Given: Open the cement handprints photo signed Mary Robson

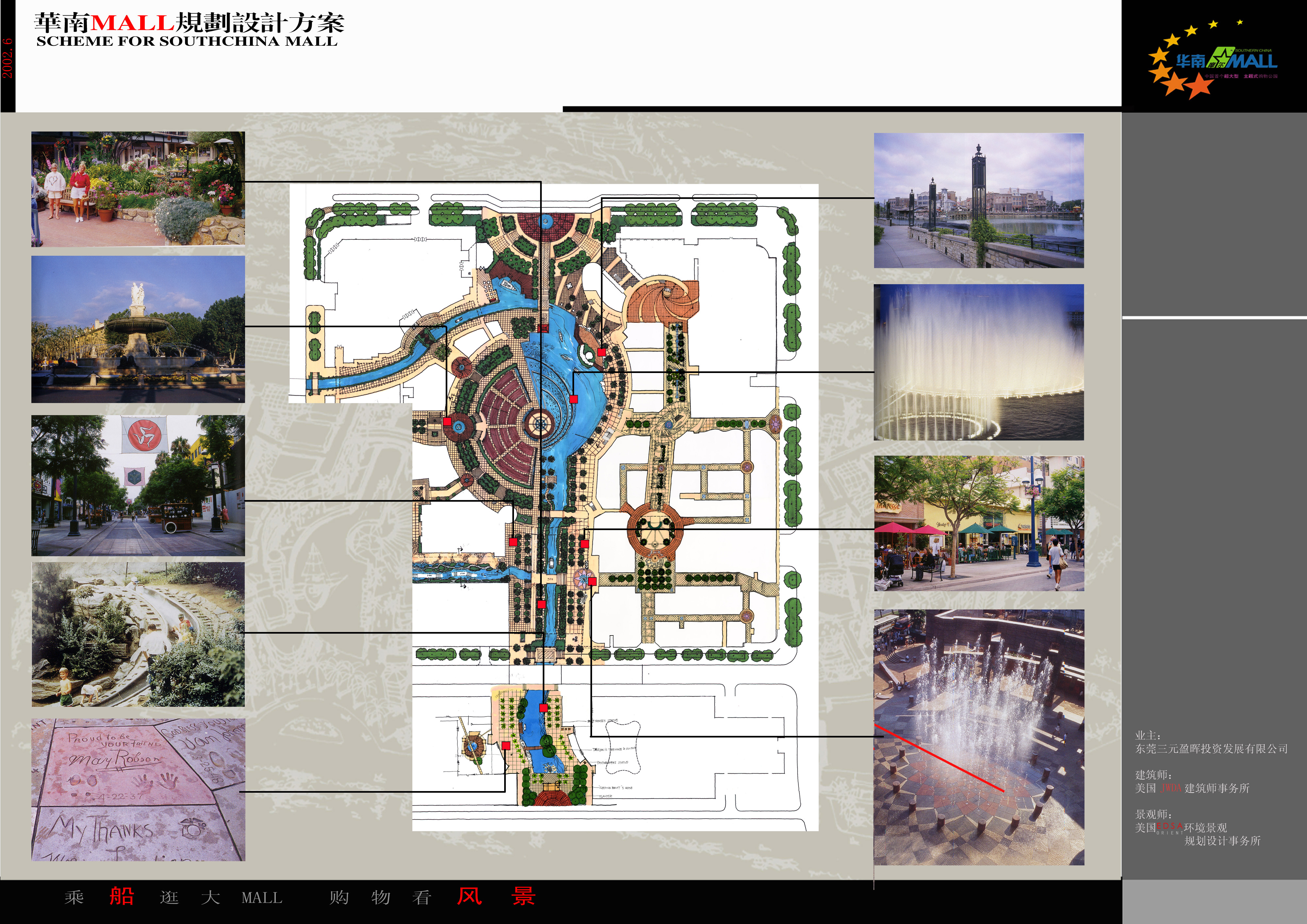Looking at the screenshot, I should click(x=138, y=790).
